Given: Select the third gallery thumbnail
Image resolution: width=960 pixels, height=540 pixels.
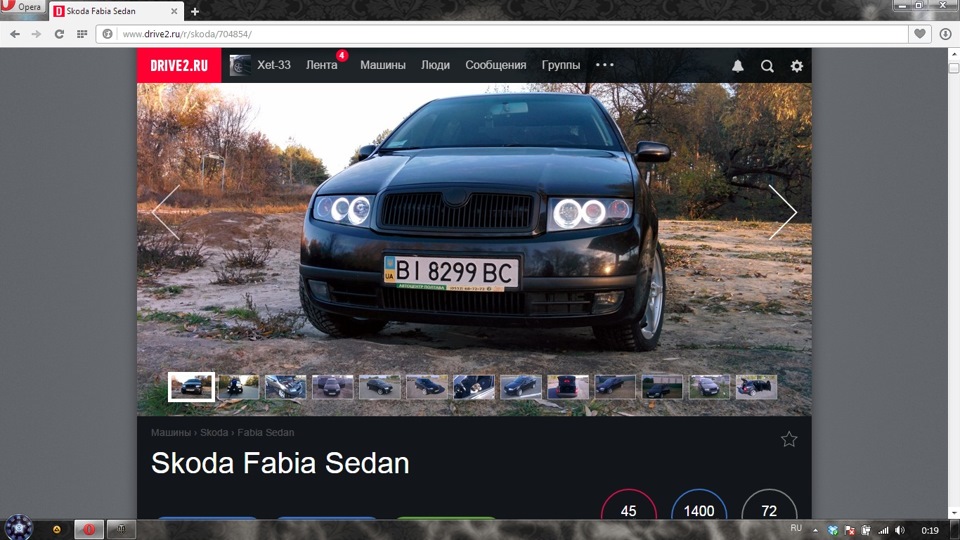Looking at the screenshot, I should pos(286,387).
